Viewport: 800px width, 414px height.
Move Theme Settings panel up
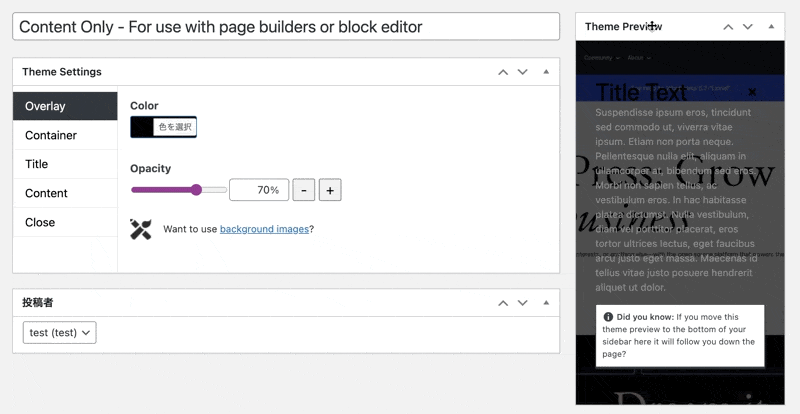tap(503, 72)
